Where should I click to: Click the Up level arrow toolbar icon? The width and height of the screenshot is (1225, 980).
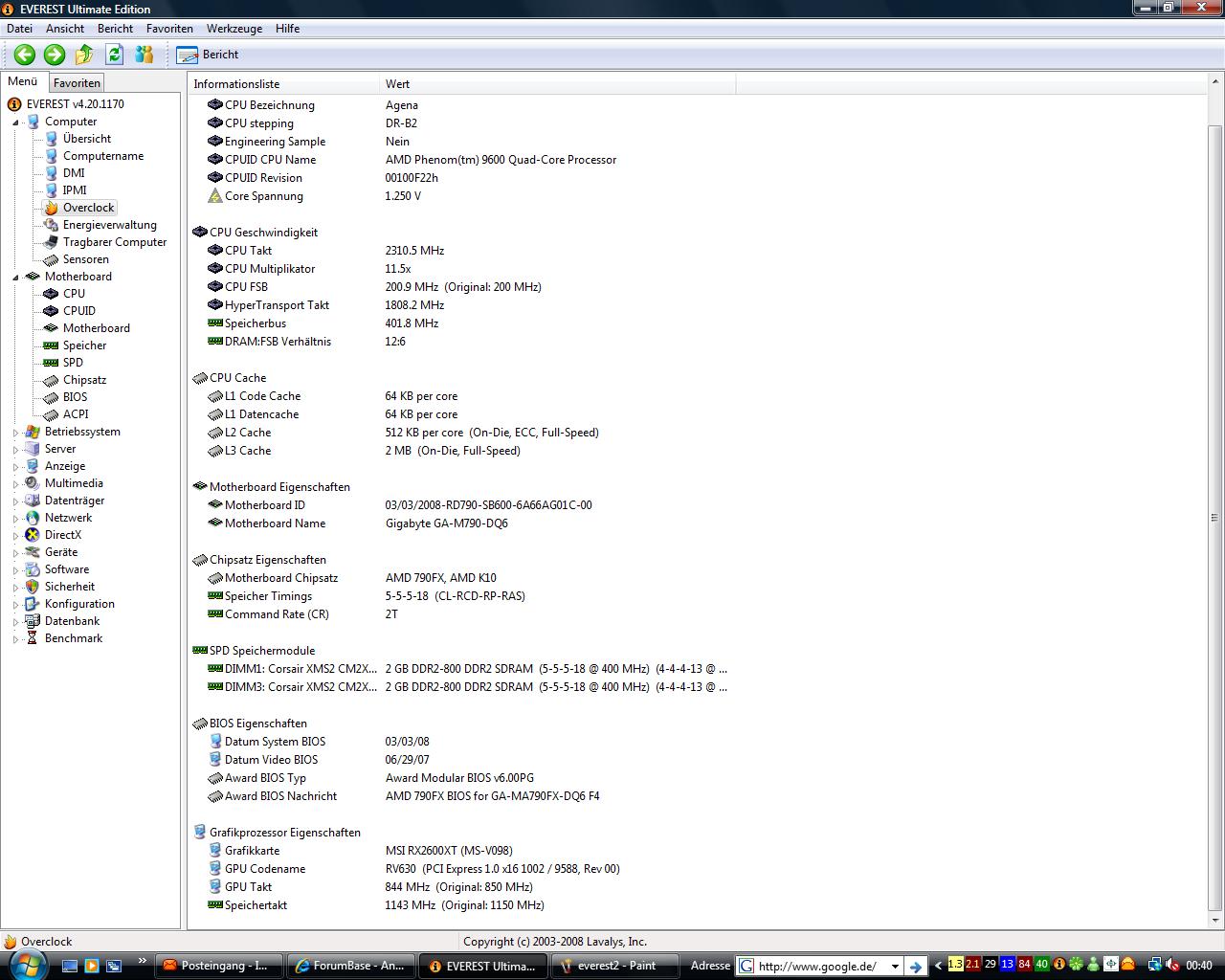click(x=84, y=55)
